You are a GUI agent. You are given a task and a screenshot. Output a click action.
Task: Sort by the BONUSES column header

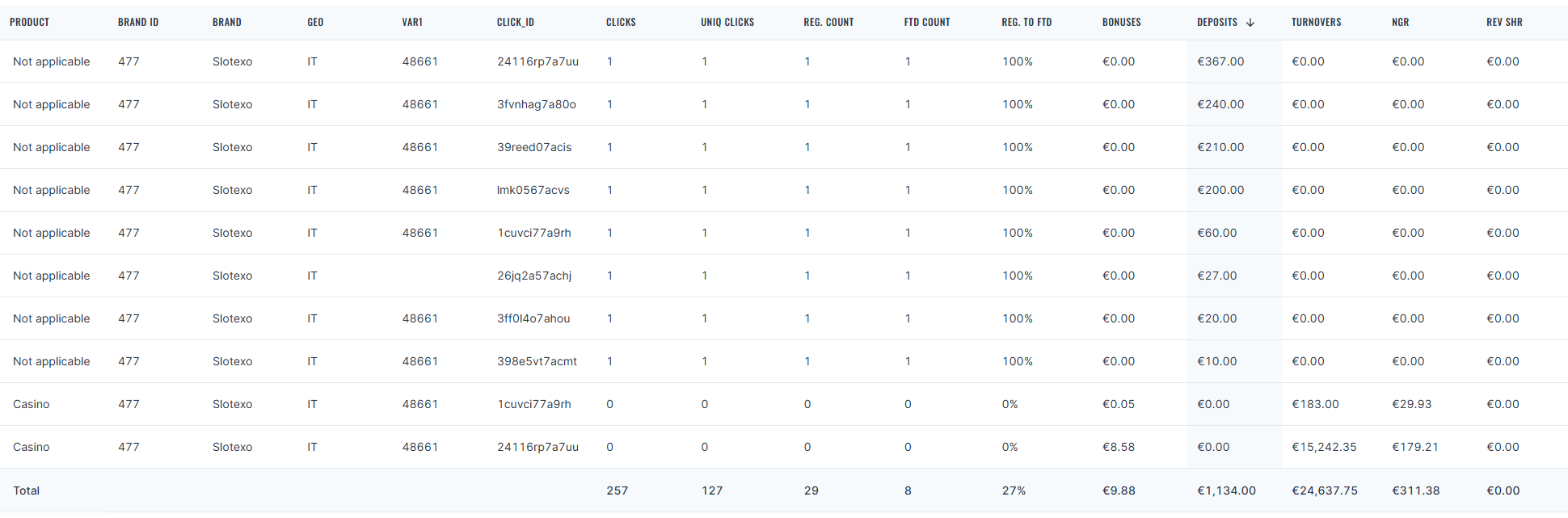[1122, 23]
